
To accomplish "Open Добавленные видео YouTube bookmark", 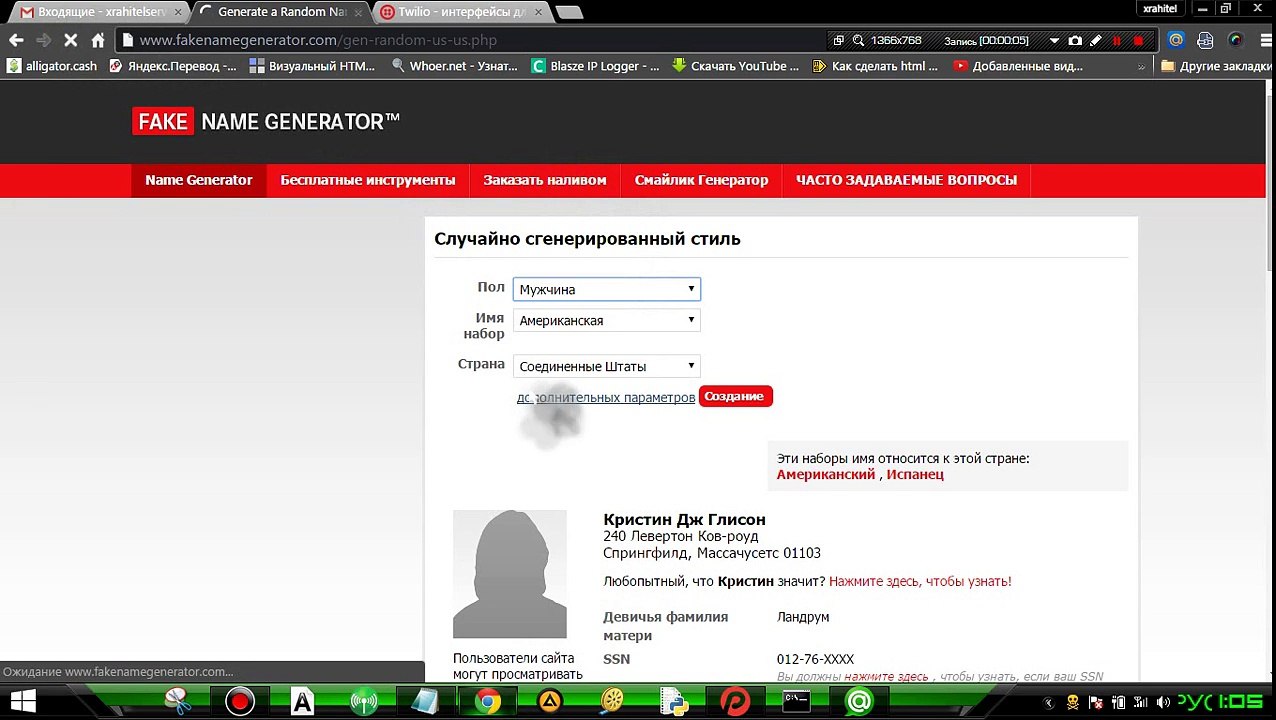I will point(1018,66).
